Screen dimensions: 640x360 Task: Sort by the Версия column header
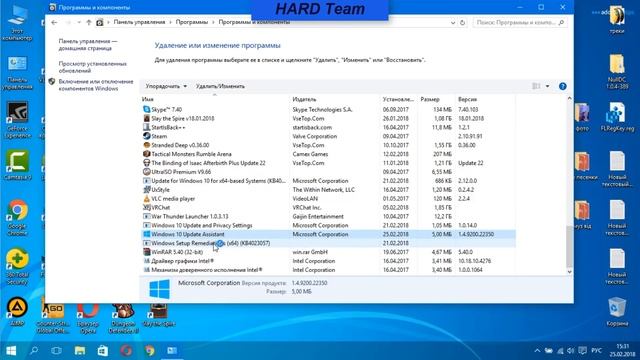pyautogui.click(x=485, y=99)
